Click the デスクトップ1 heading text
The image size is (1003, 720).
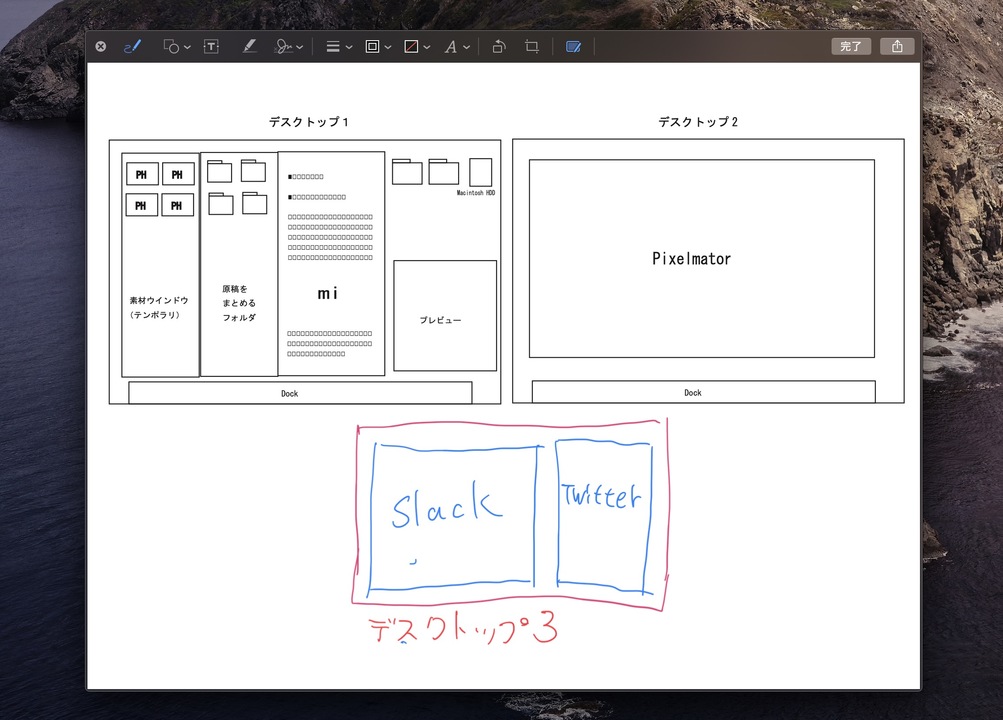click(x=308, y=122)
